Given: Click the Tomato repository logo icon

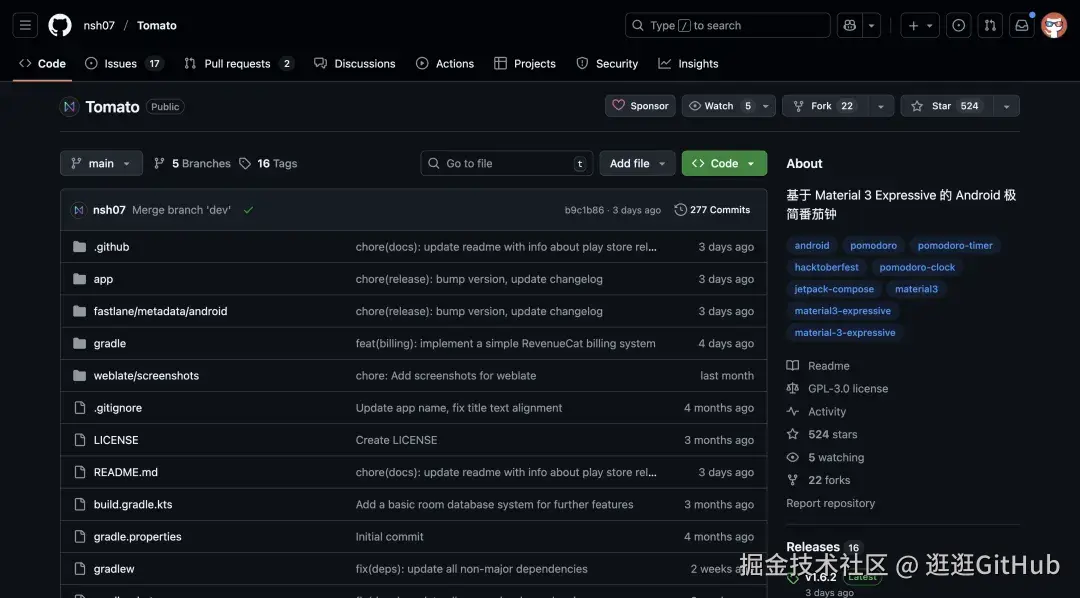Looking at the screenshot, I should point(69,107).
